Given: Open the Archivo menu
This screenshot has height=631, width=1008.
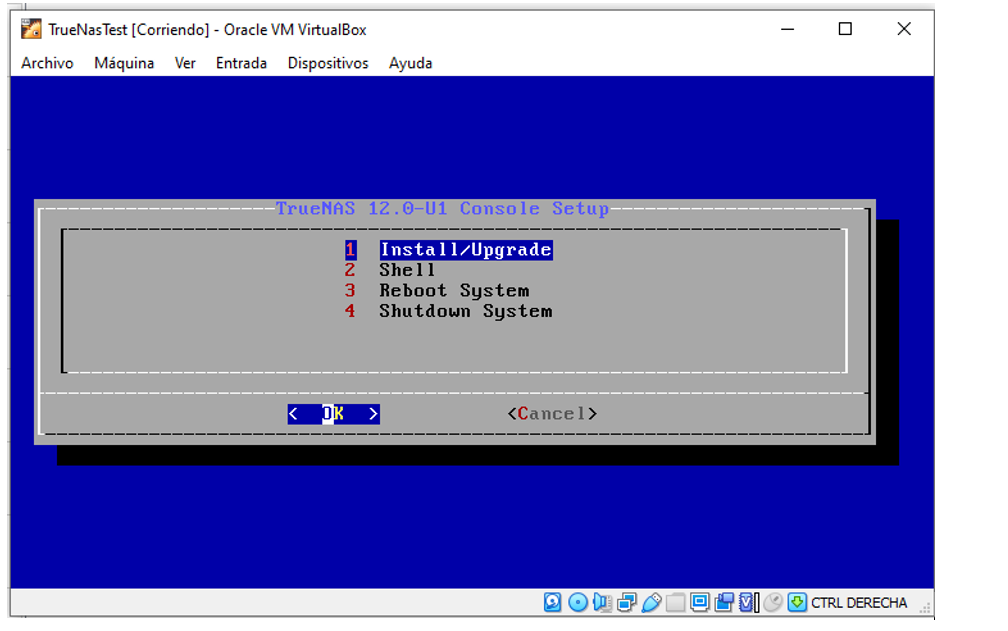Looking at the screenshot, I should 48,63.
